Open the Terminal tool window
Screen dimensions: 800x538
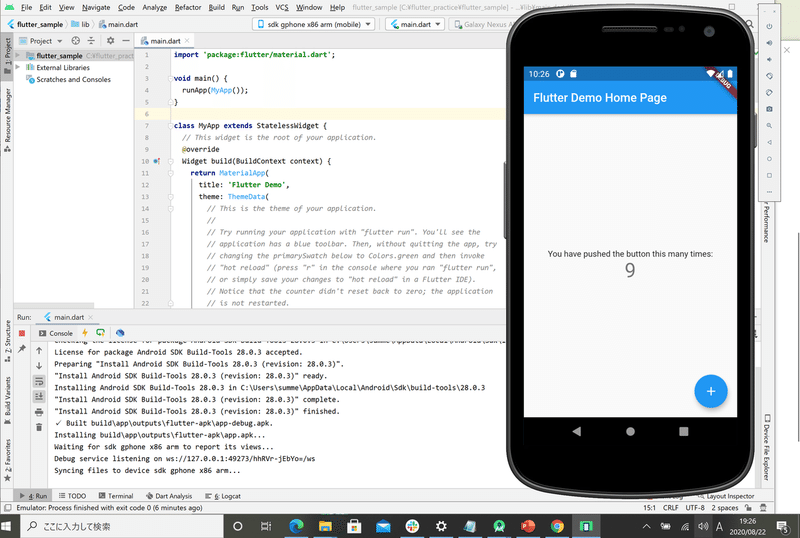116,496
